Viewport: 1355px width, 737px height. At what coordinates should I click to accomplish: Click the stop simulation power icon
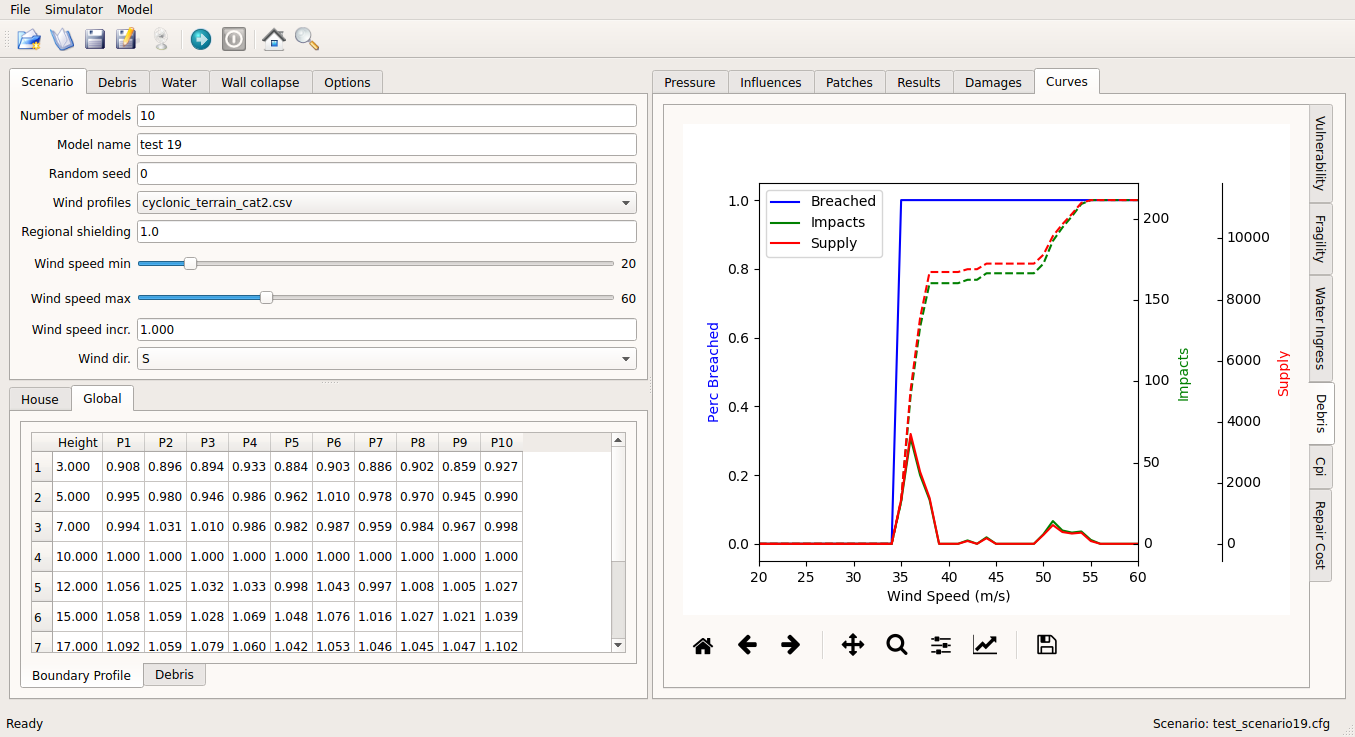[x=233, y=39]
